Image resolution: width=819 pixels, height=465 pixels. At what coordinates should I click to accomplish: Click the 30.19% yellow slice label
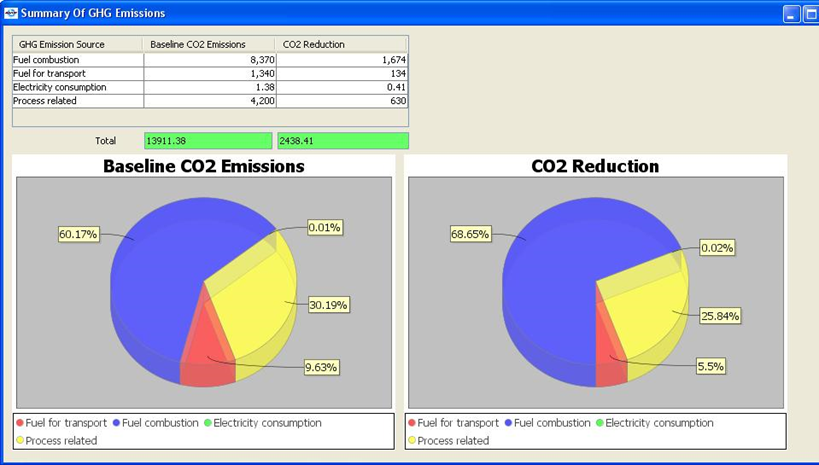point(329,304)
